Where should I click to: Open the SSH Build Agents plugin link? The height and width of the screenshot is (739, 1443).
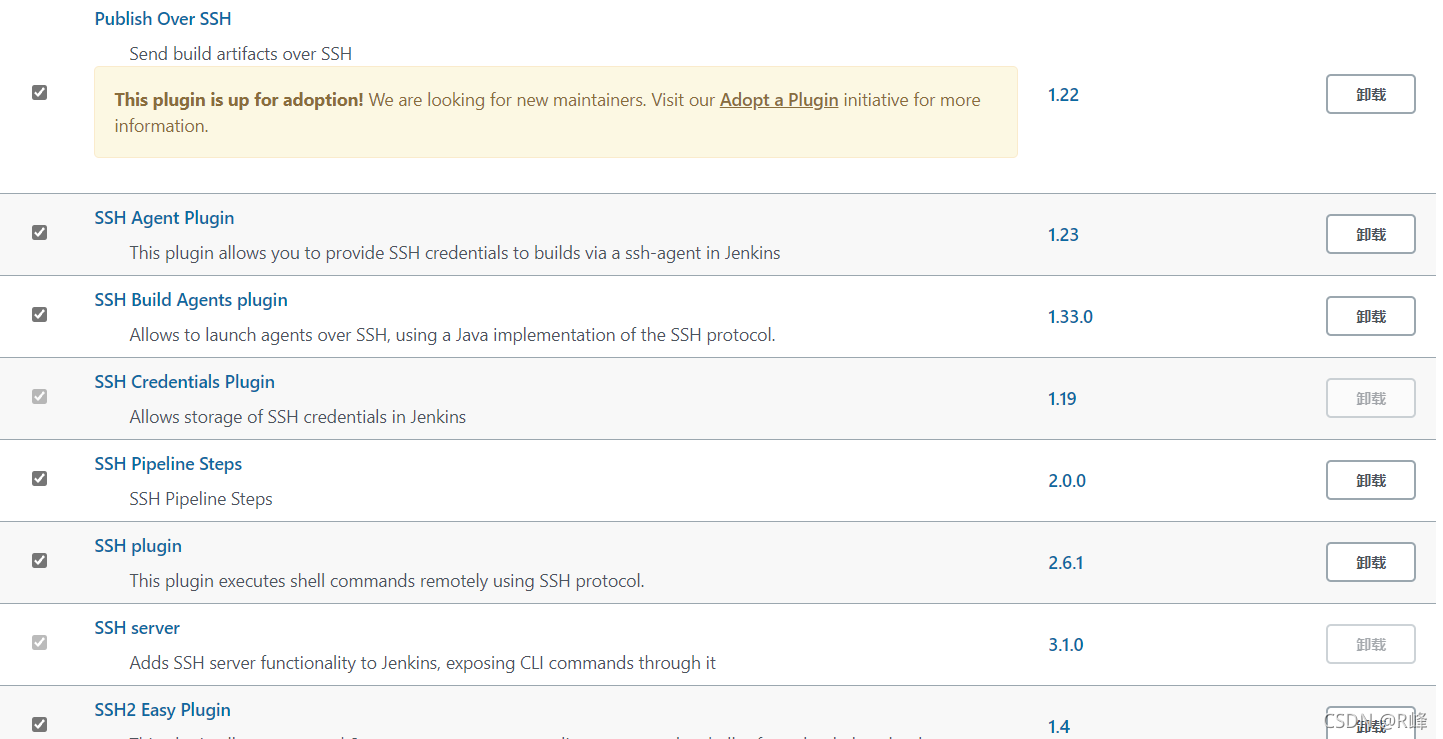click(x=191, y=300)
